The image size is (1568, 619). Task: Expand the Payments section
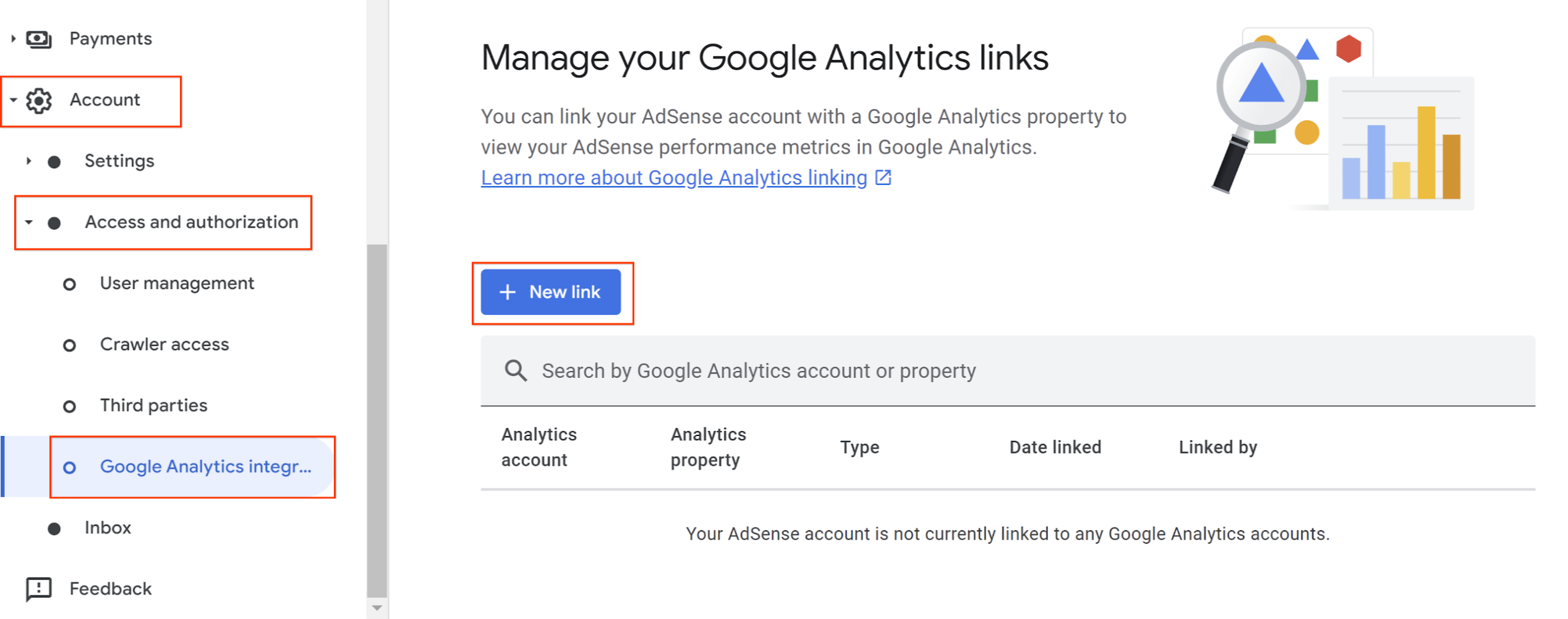click(x=14, y=38)
